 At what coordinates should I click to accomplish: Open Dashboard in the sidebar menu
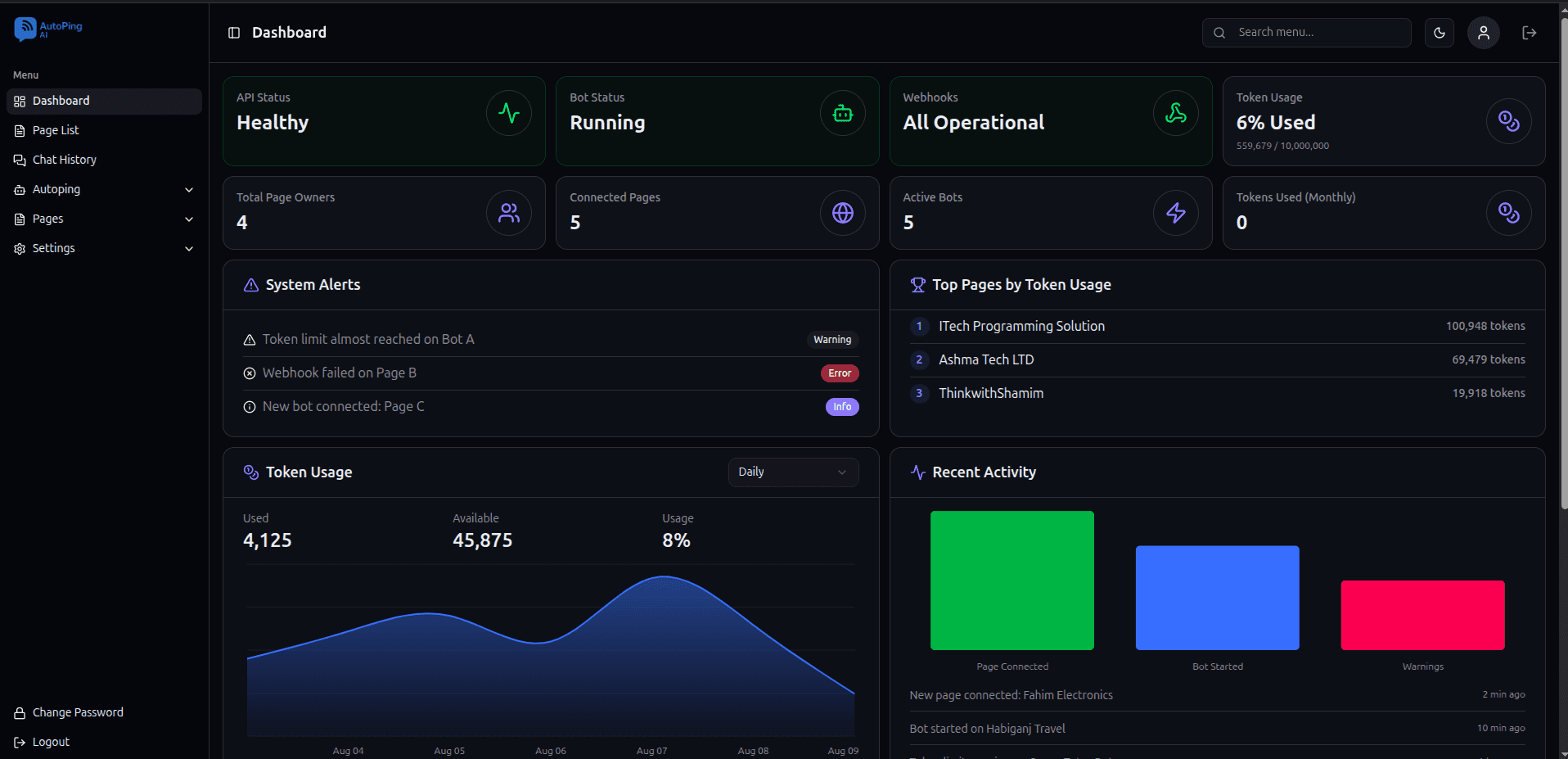pyautogui.click(x=104, y=101)
